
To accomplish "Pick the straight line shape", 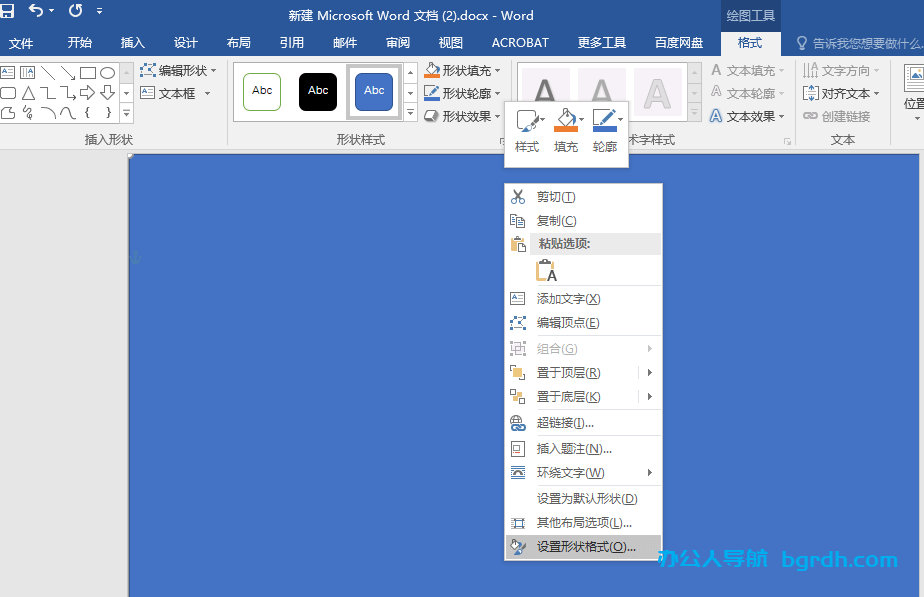I will click(48, 72).
